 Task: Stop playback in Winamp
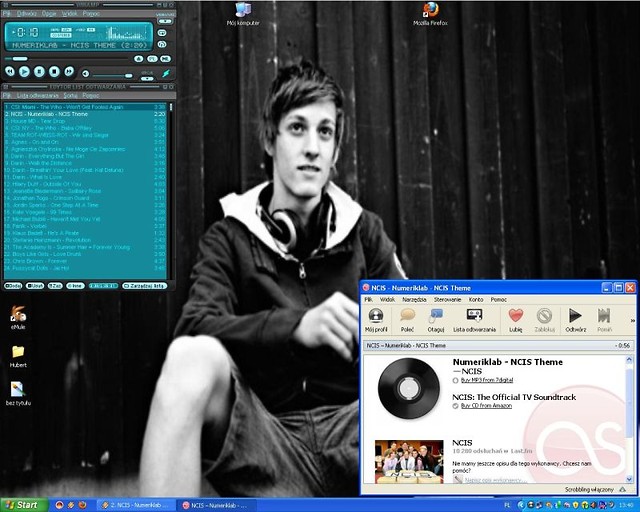point(54,72)
